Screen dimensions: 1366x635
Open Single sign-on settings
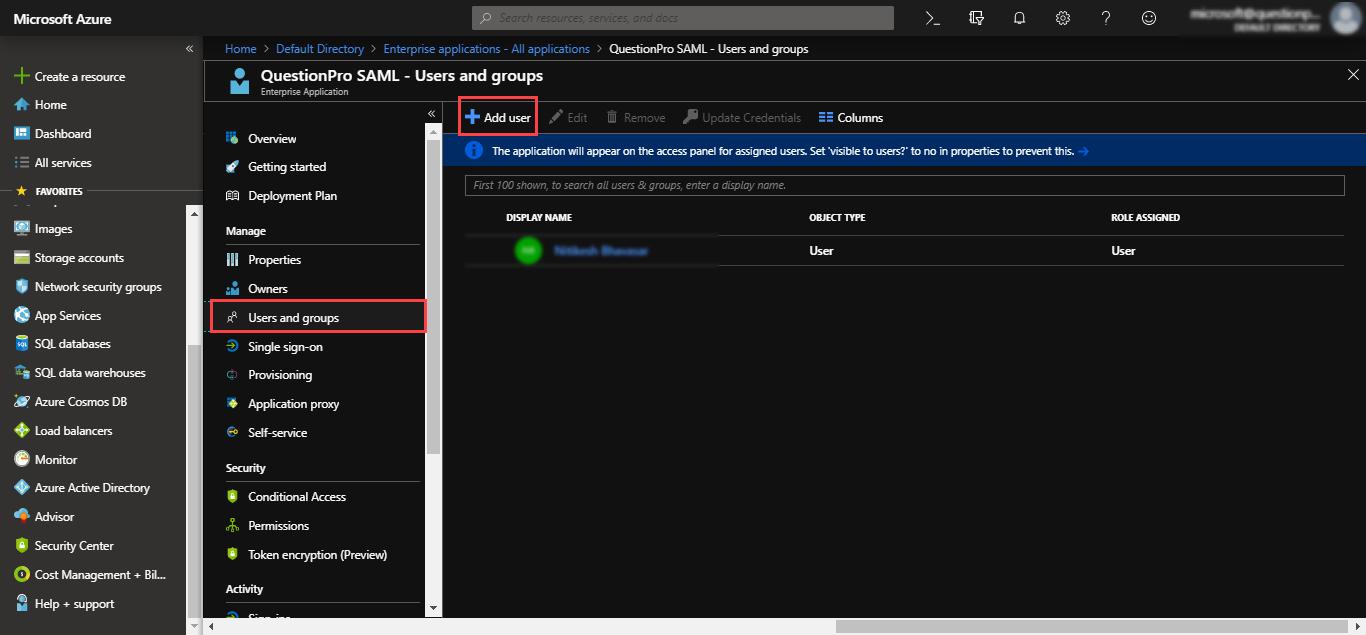coord(285,347)
